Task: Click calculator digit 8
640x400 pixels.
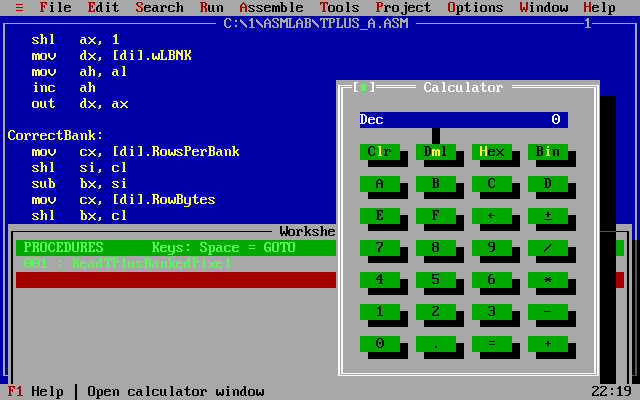Action: [436, 247]
